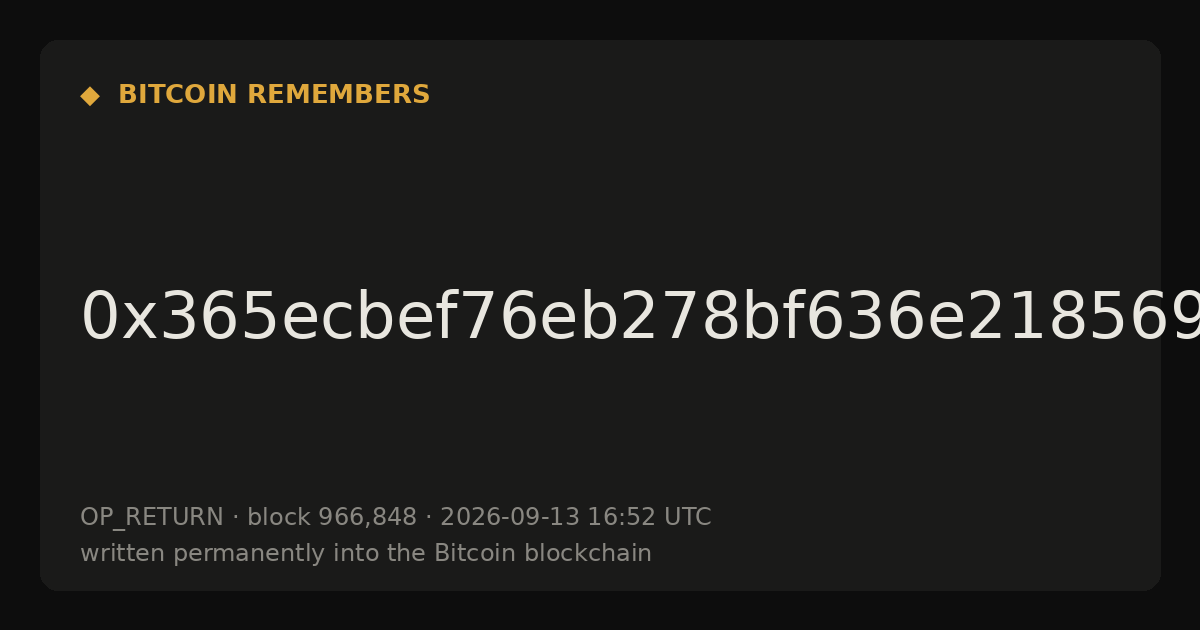
Task: Click the dot separator before the date
Action: [428, 518]
